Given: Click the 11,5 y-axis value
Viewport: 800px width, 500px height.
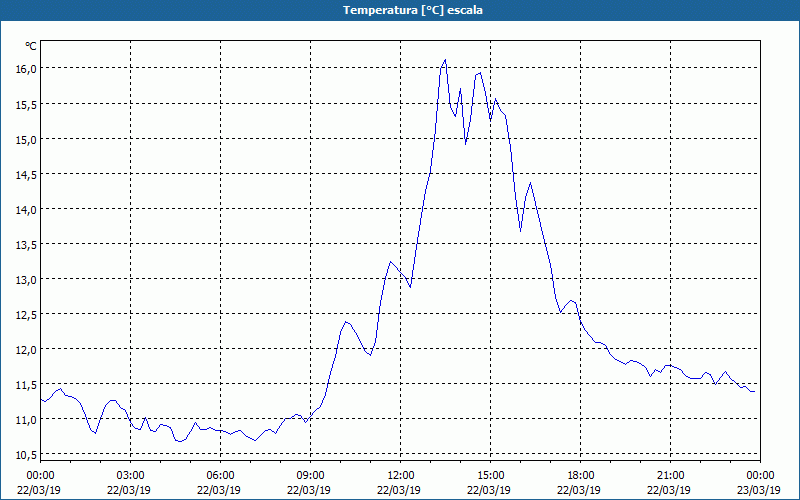Looking at the screenshot, I should [x=26, y=385].
